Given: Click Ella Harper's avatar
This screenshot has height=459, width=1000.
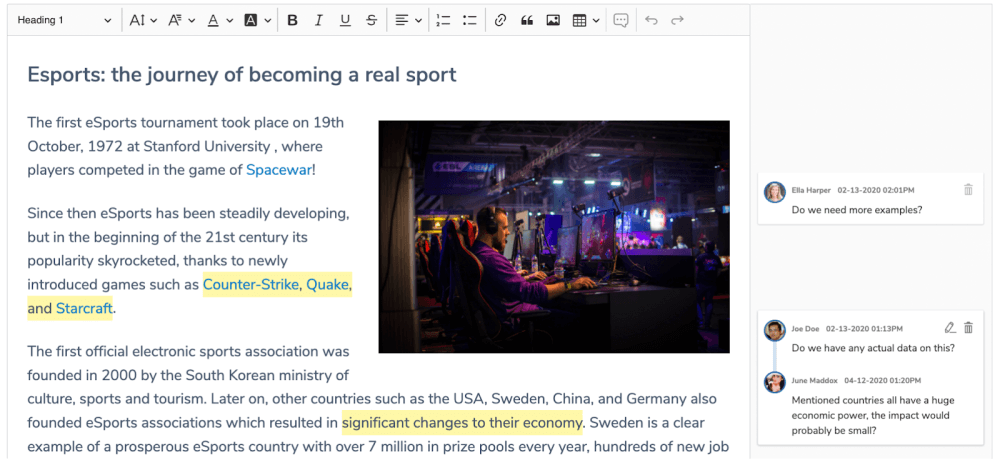Looking at the screenshot, I should coord(774,192).
